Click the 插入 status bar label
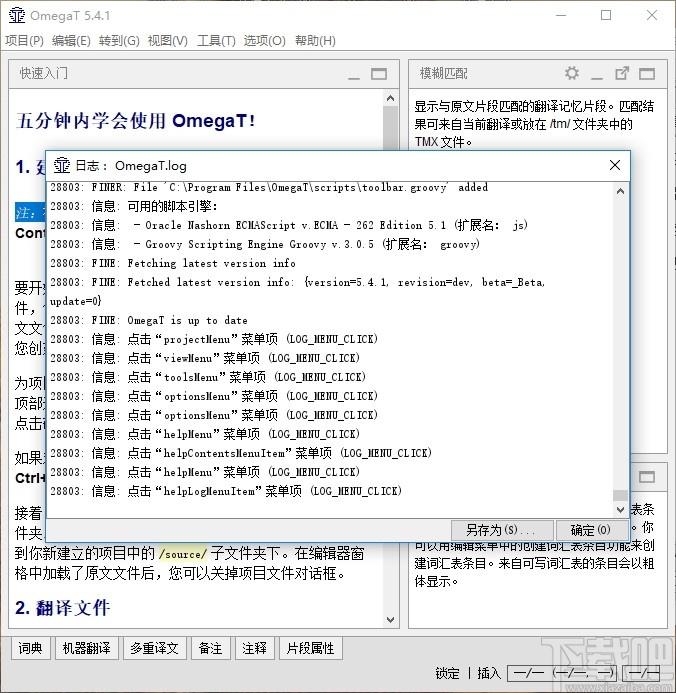 coord(489,673)
